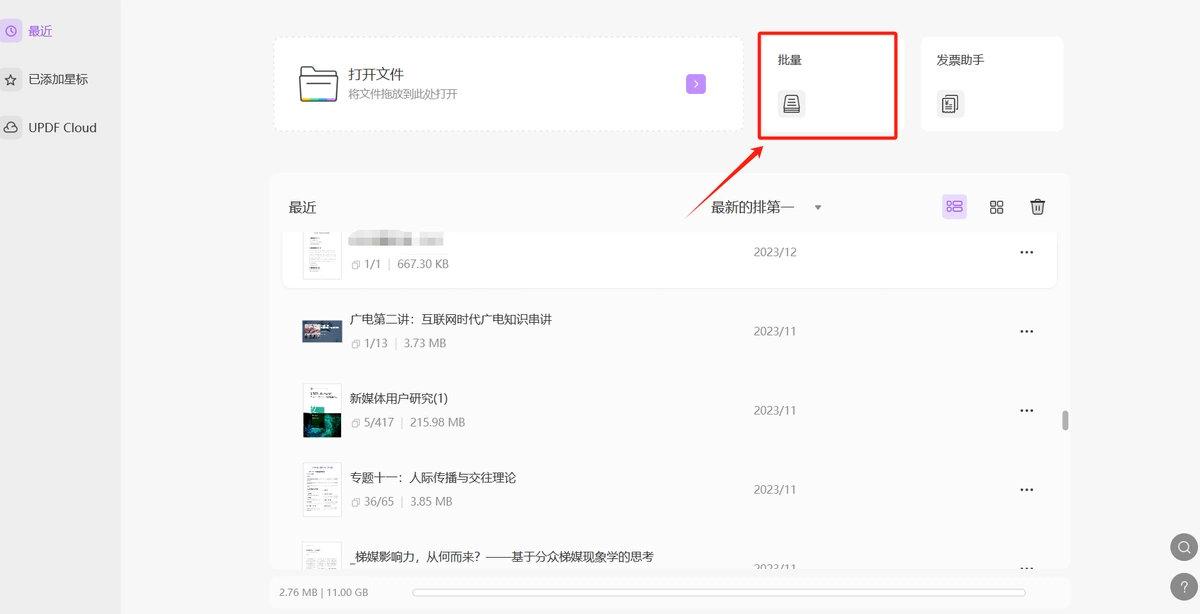Switch to list view layout
The width and height of the screenshot is (1200, 614).
click(954, 207)
